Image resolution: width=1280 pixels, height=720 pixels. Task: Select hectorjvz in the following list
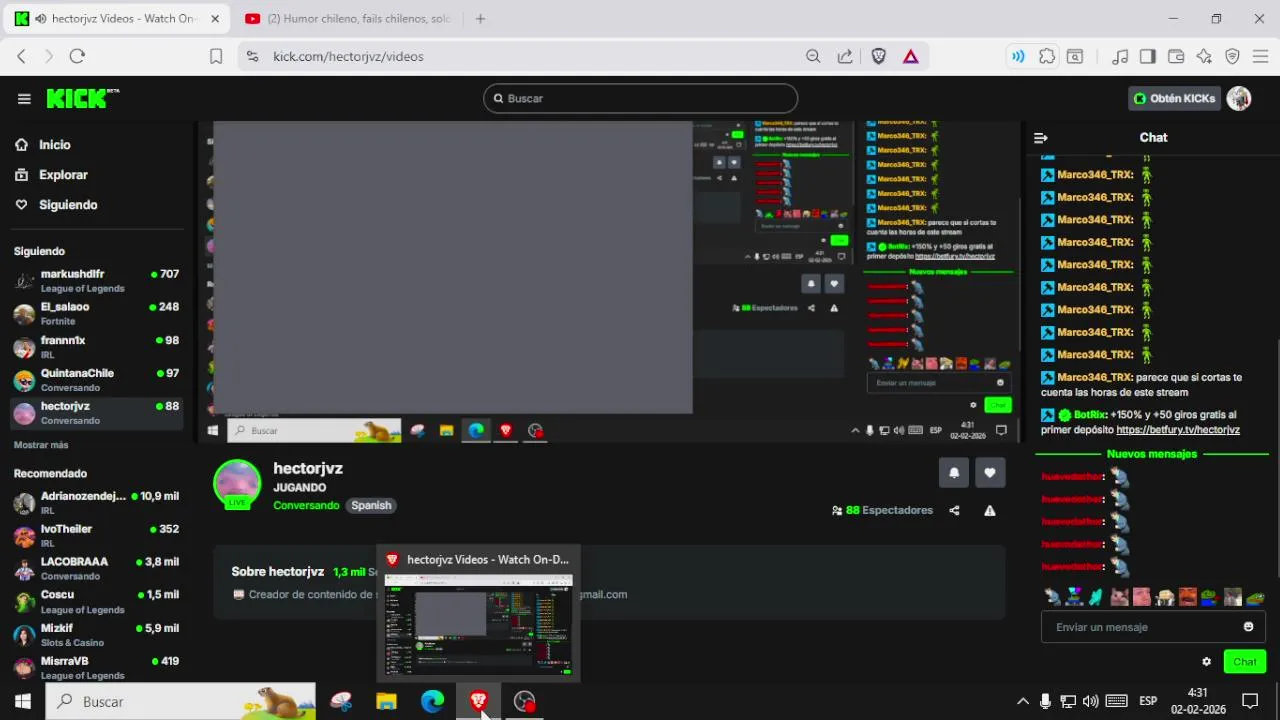(x=97, y=413)
